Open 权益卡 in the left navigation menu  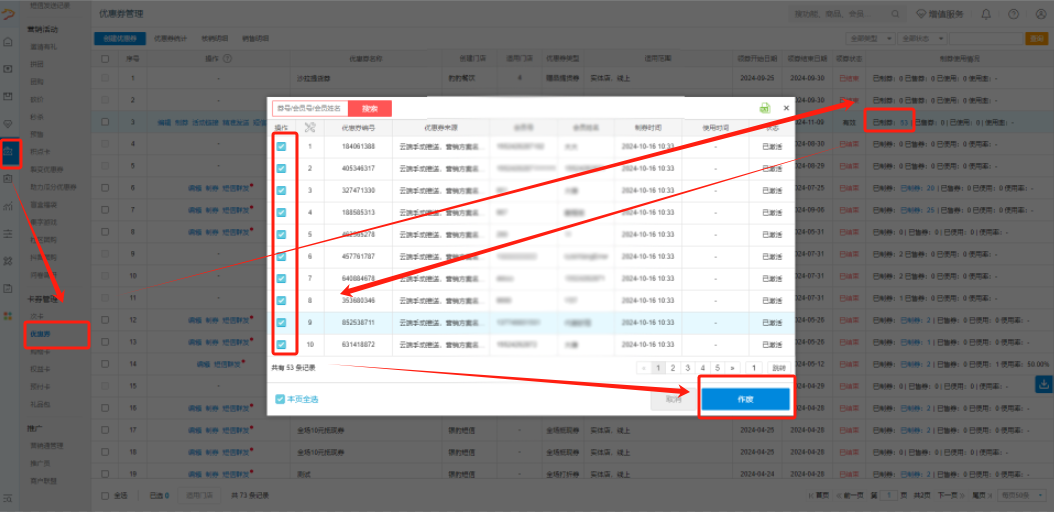coord(40,369)
